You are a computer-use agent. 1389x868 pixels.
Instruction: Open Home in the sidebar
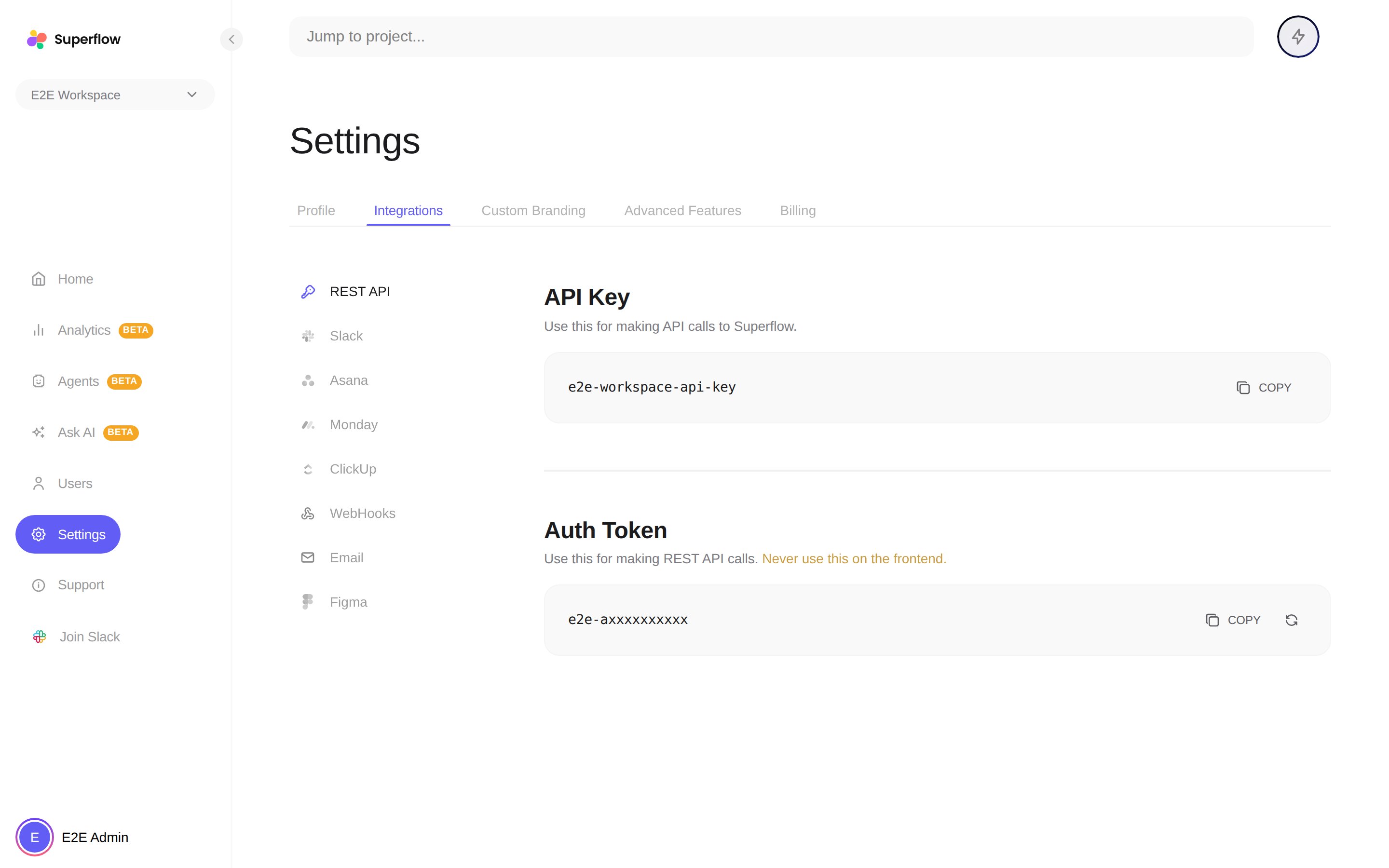[x=62, y=279]
